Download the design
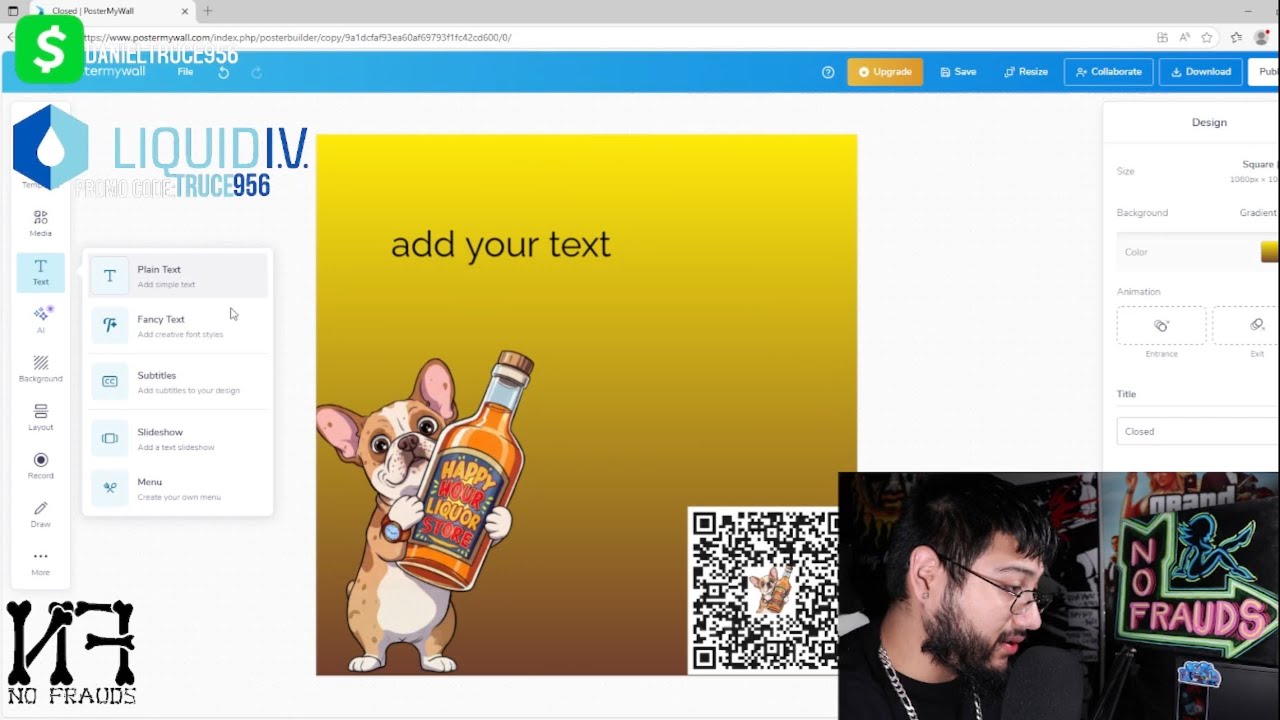This screenshot has height=720, width=1280. point(1201,72)
